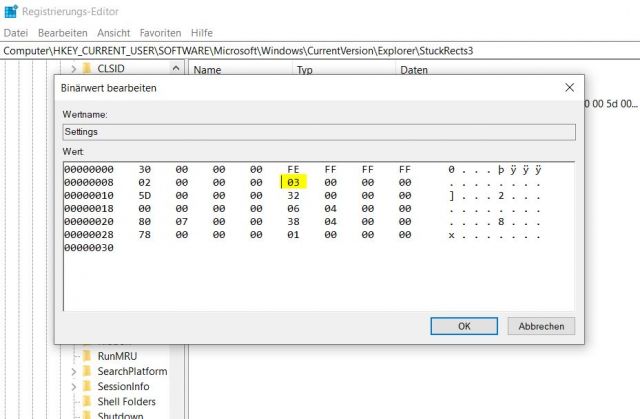This screenshot has width=640, height=419.
Task: Select the 32 byte at offset 00000010
Action: [x=293, y=195]
